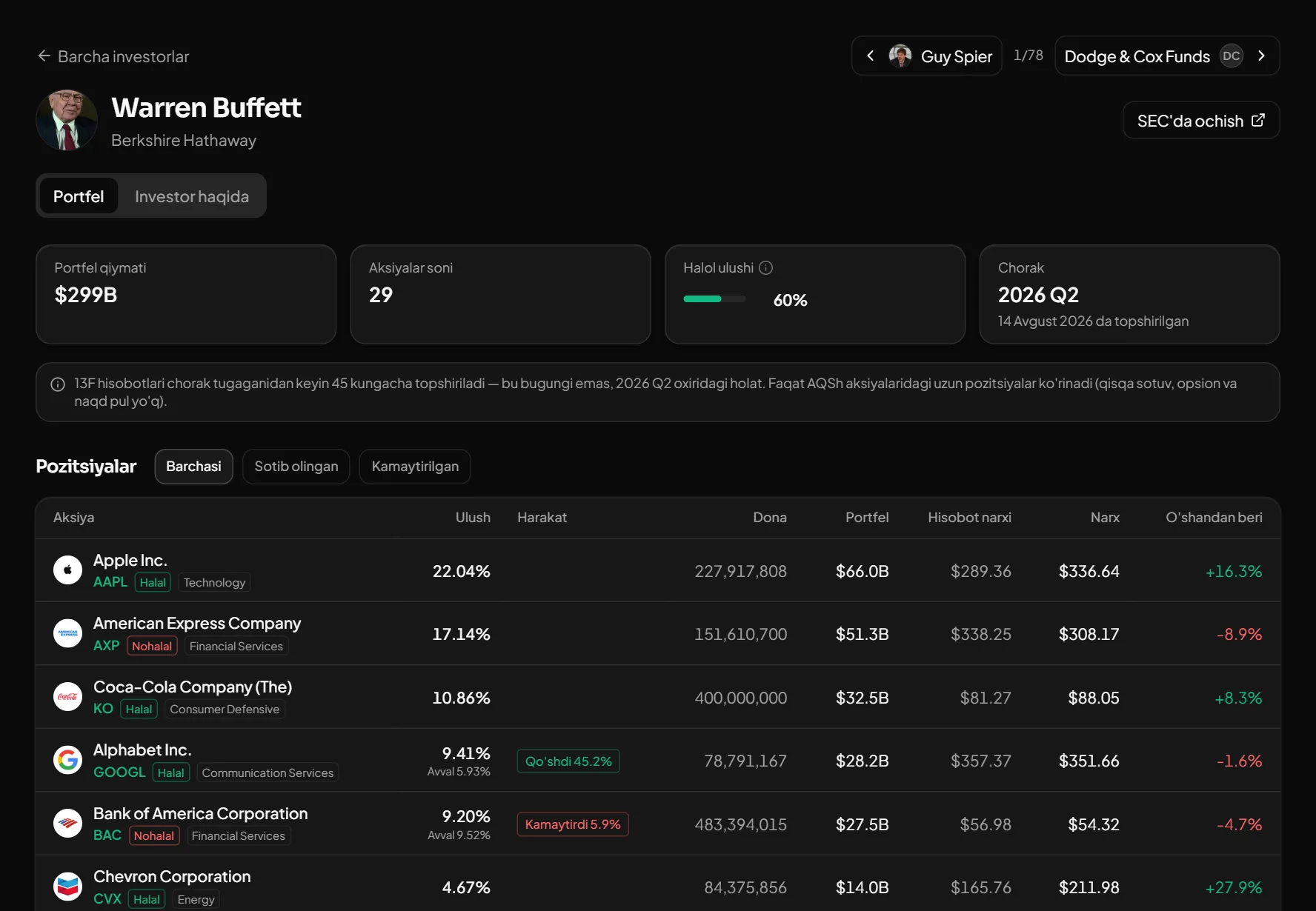This screenshot has width=1316, height=911.
Task: Sort by the O'shandan beri column header
Action: click(x=1214, y=518)
